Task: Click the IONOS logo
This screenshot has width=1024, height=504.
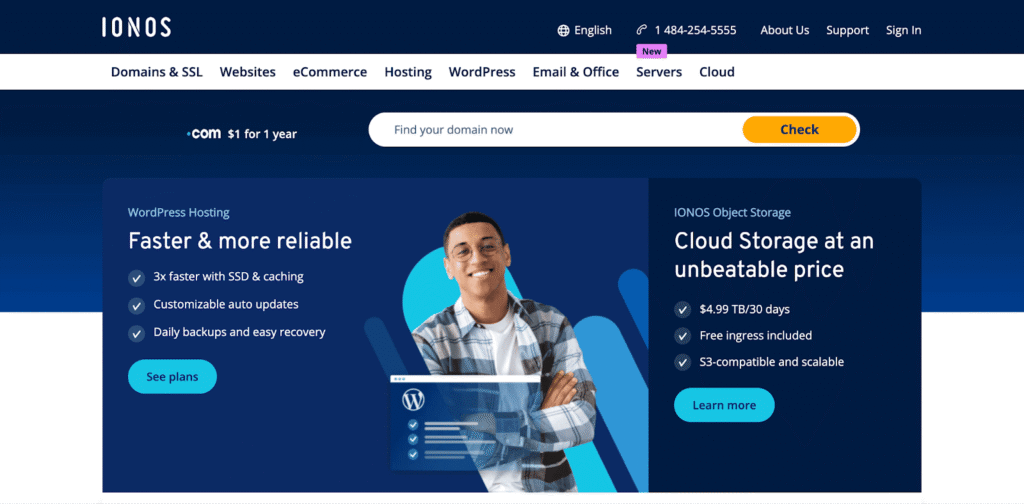Action: (x=136, y=27)
